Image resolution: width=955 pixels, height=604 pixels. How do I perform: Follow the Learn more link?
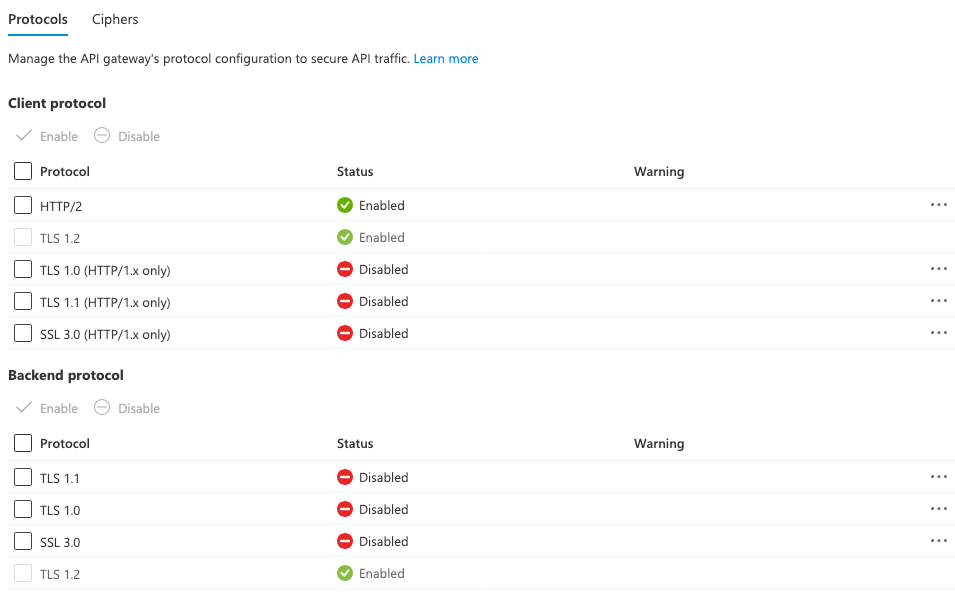pyautogui.click(x=446, y=59)
